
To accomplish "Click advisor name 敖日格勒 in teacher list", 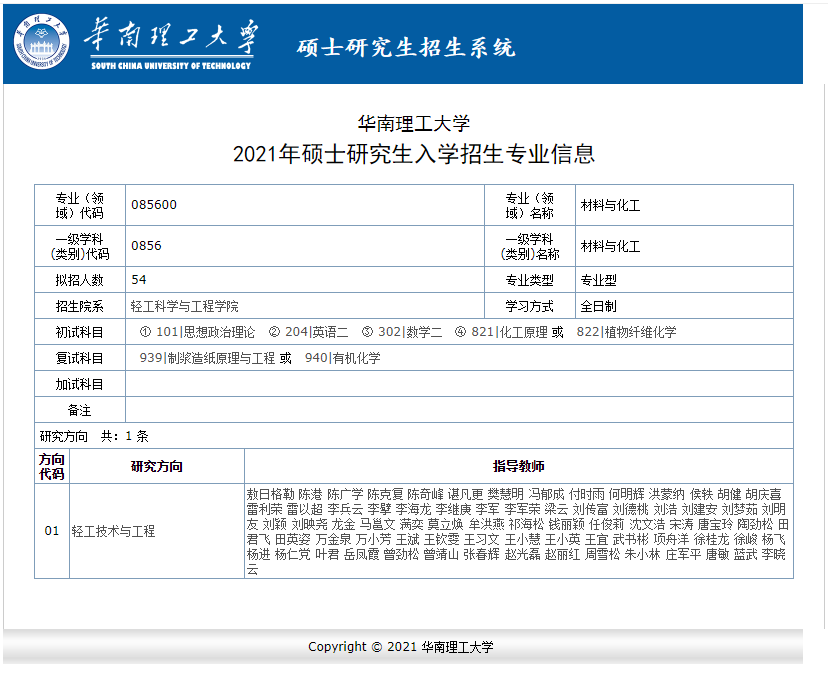I will point(270,494).
